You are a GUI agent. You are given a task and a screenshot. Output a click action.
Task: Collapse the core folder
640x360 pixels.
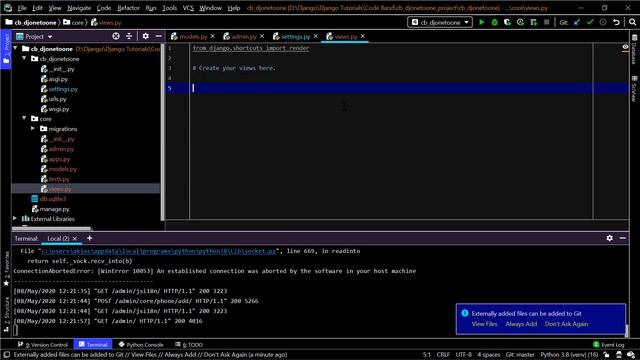click(x=24, y=118)
